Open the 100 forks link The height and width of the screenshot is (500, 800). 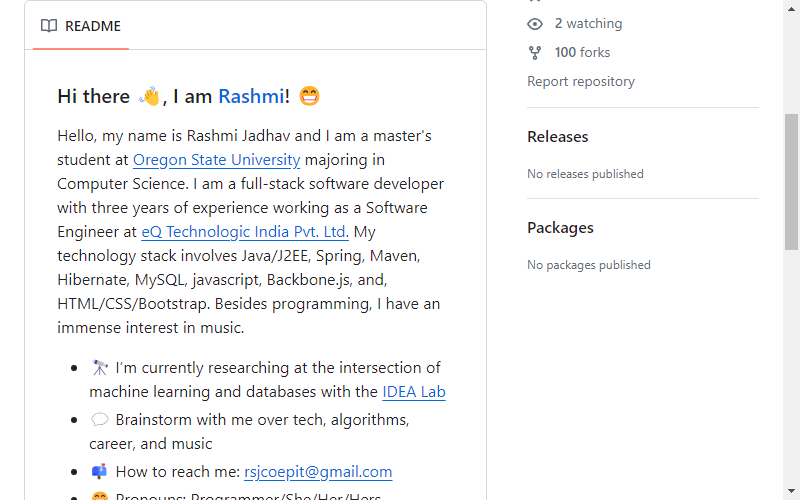click(582, 53)
